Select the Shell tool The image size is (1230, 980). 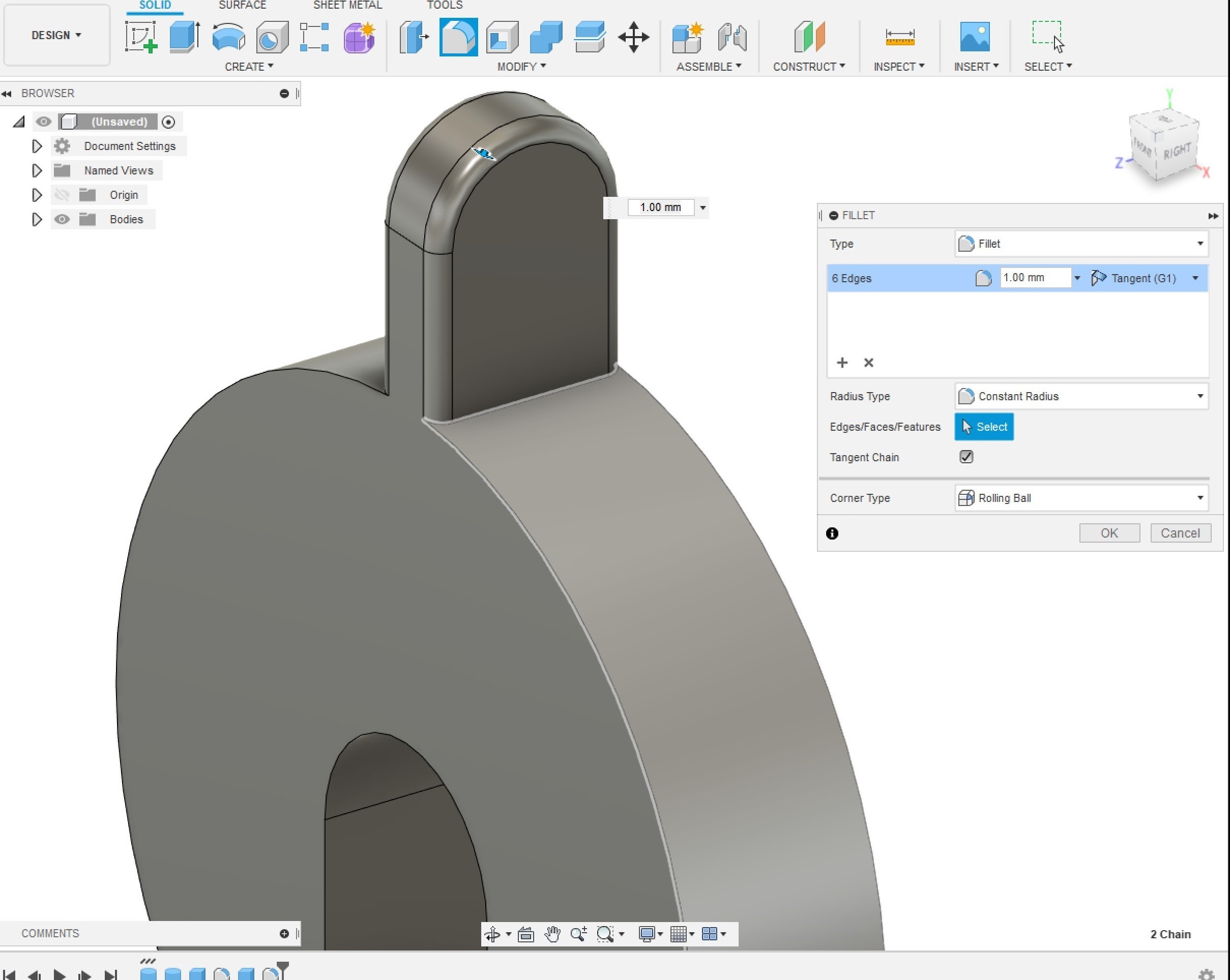click(502, 37)
